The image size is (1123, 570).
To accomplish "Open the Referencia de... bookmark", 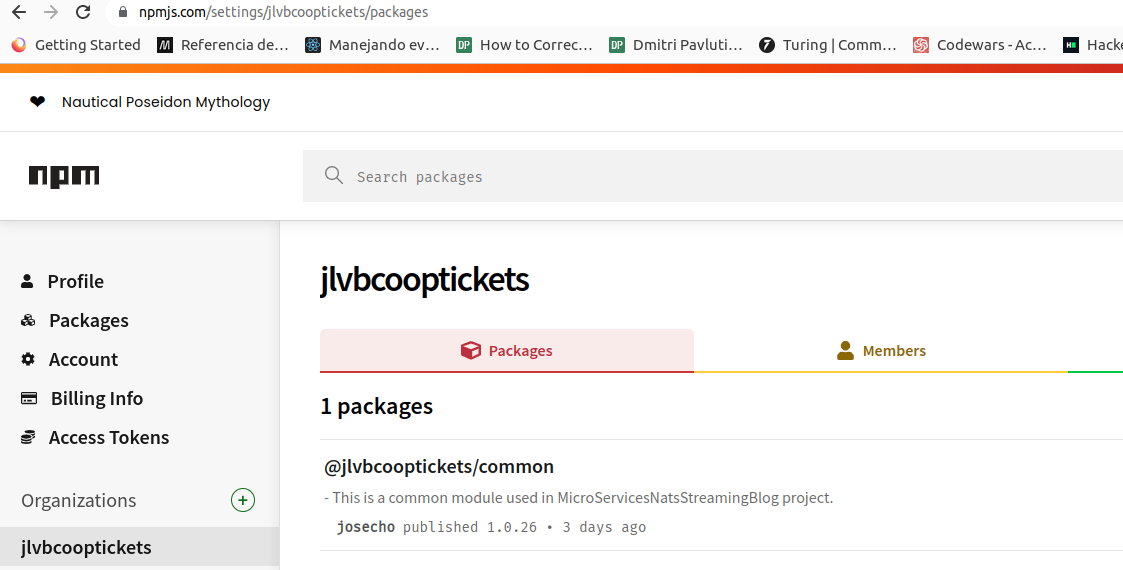I will tap(223, 45).
